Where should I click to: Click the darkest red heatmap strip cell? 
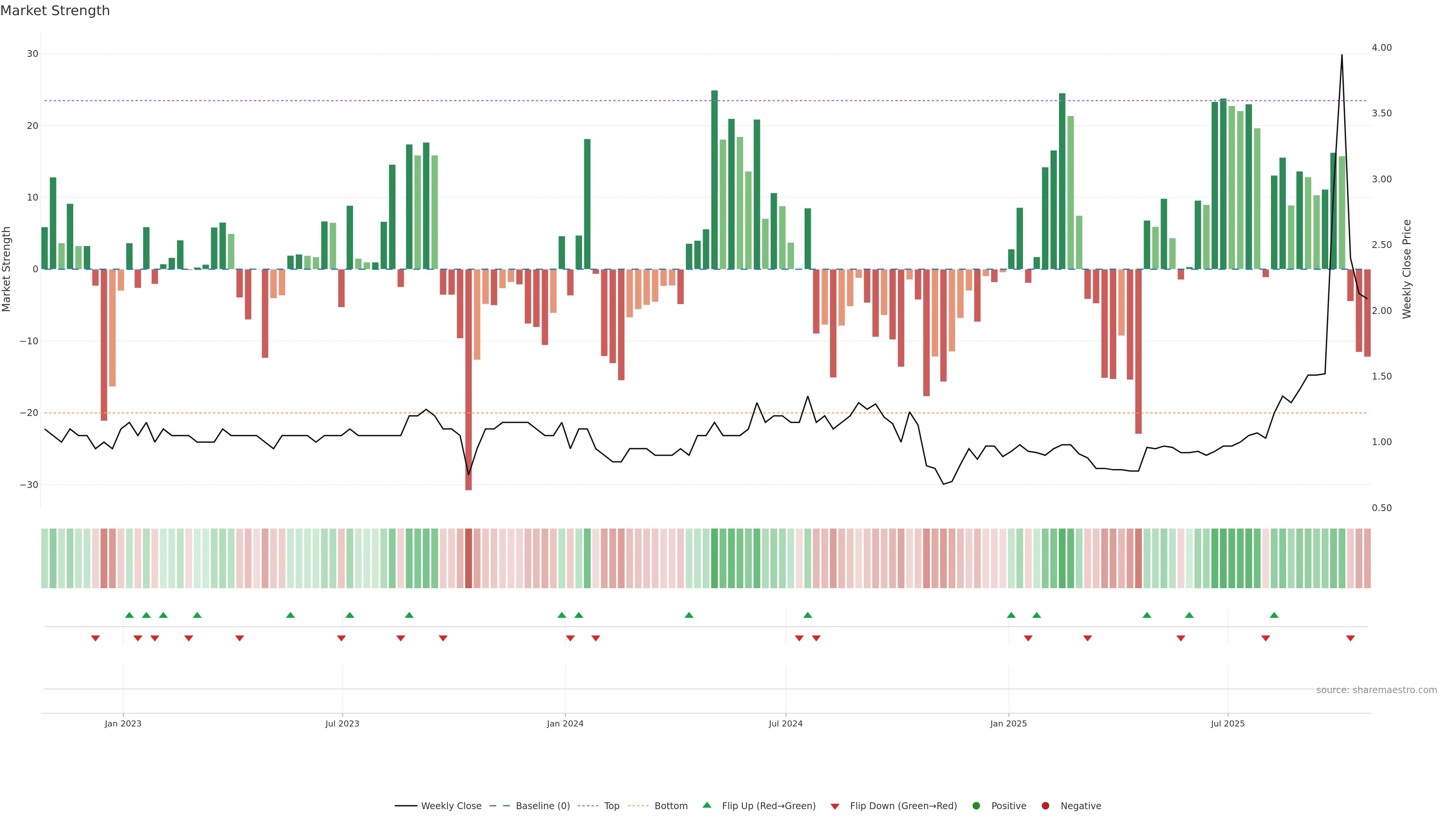(x=469, y=559)
